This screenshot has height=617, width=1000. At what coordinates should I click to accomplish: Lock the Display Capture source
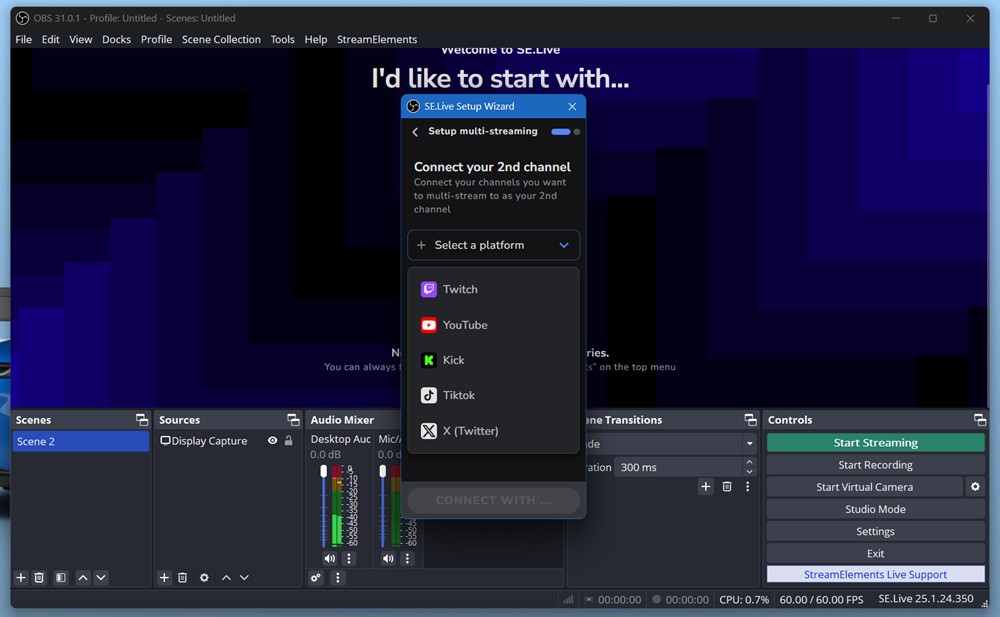[x=287, y=440]
